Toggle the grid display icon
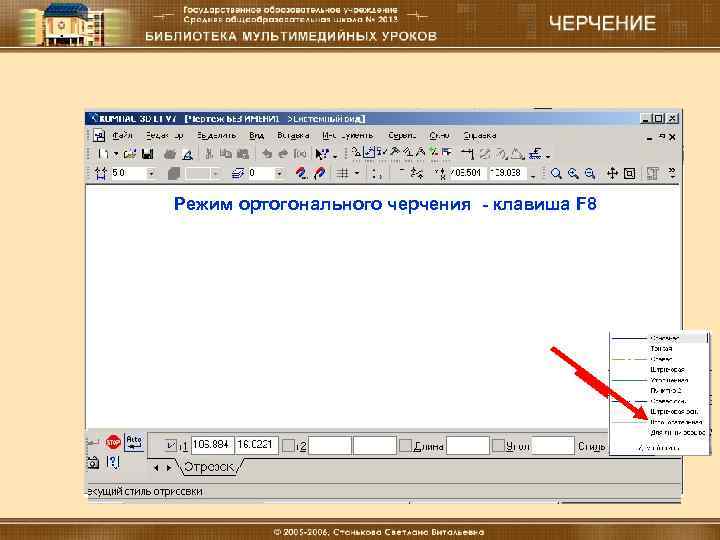The image size is (720, 540). click(342, 173)
